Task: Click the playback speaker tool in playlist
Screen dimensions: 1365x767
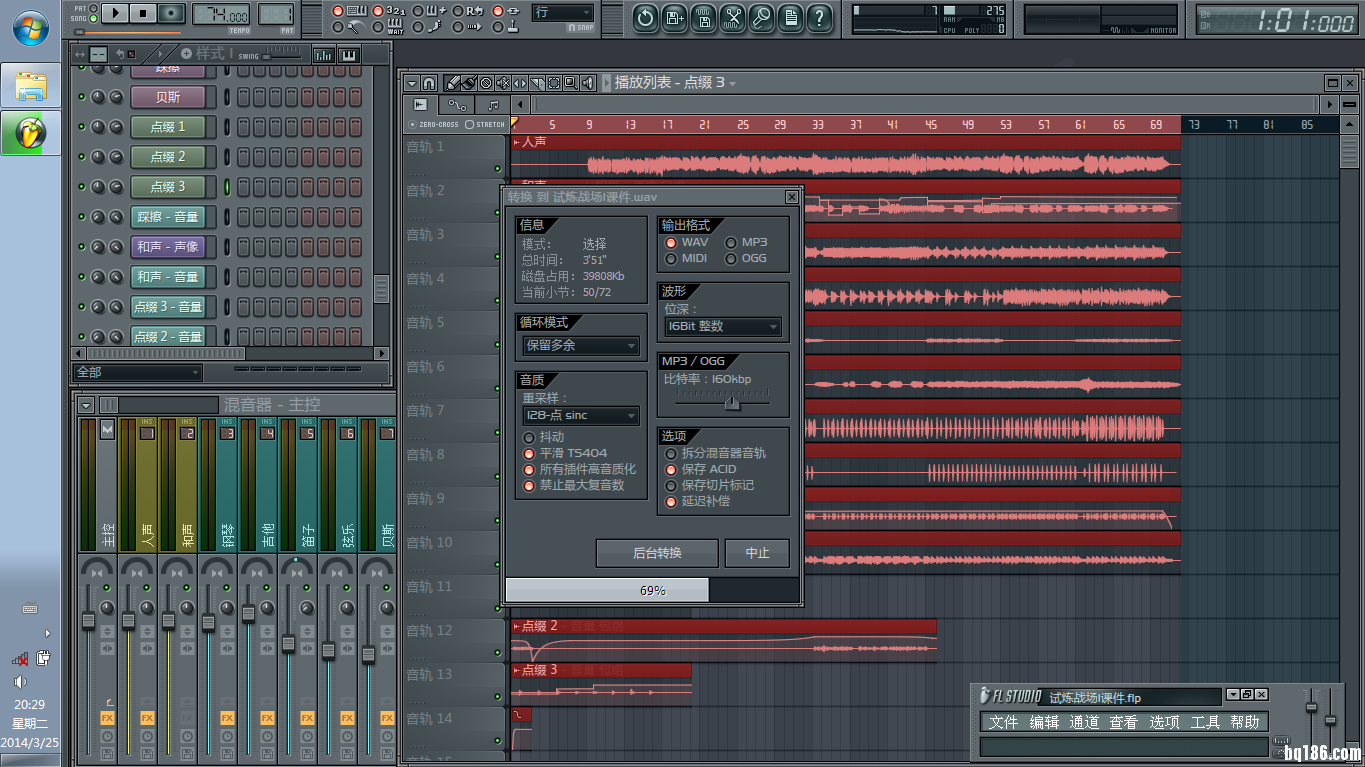Action: pyautogui.click(x=588, y=83)
